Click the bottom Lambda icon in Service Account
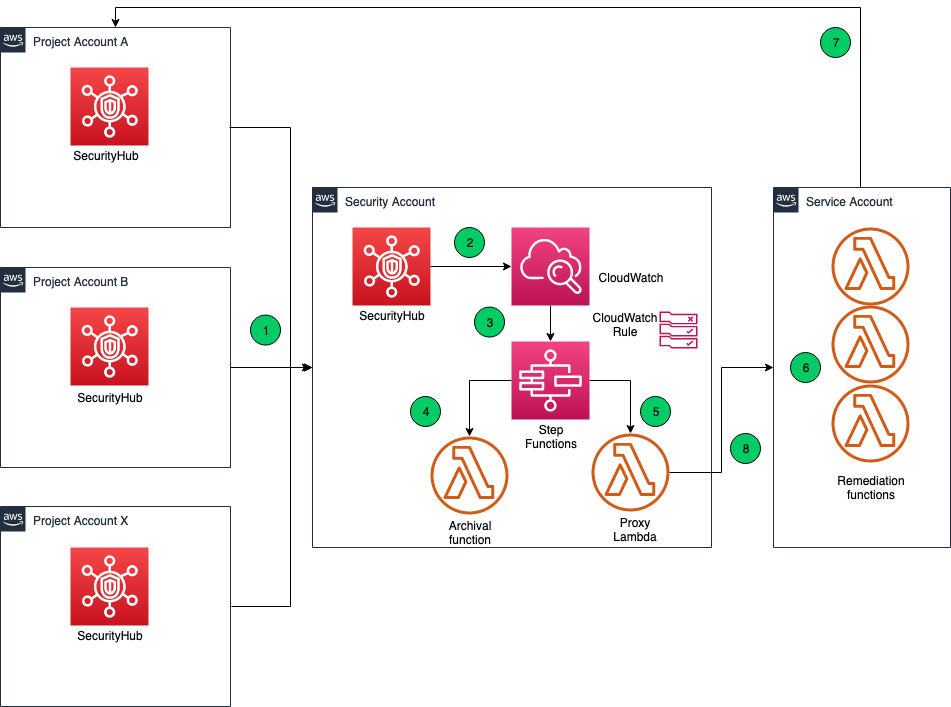Viewport: 951px width, 707px height. 870,423
